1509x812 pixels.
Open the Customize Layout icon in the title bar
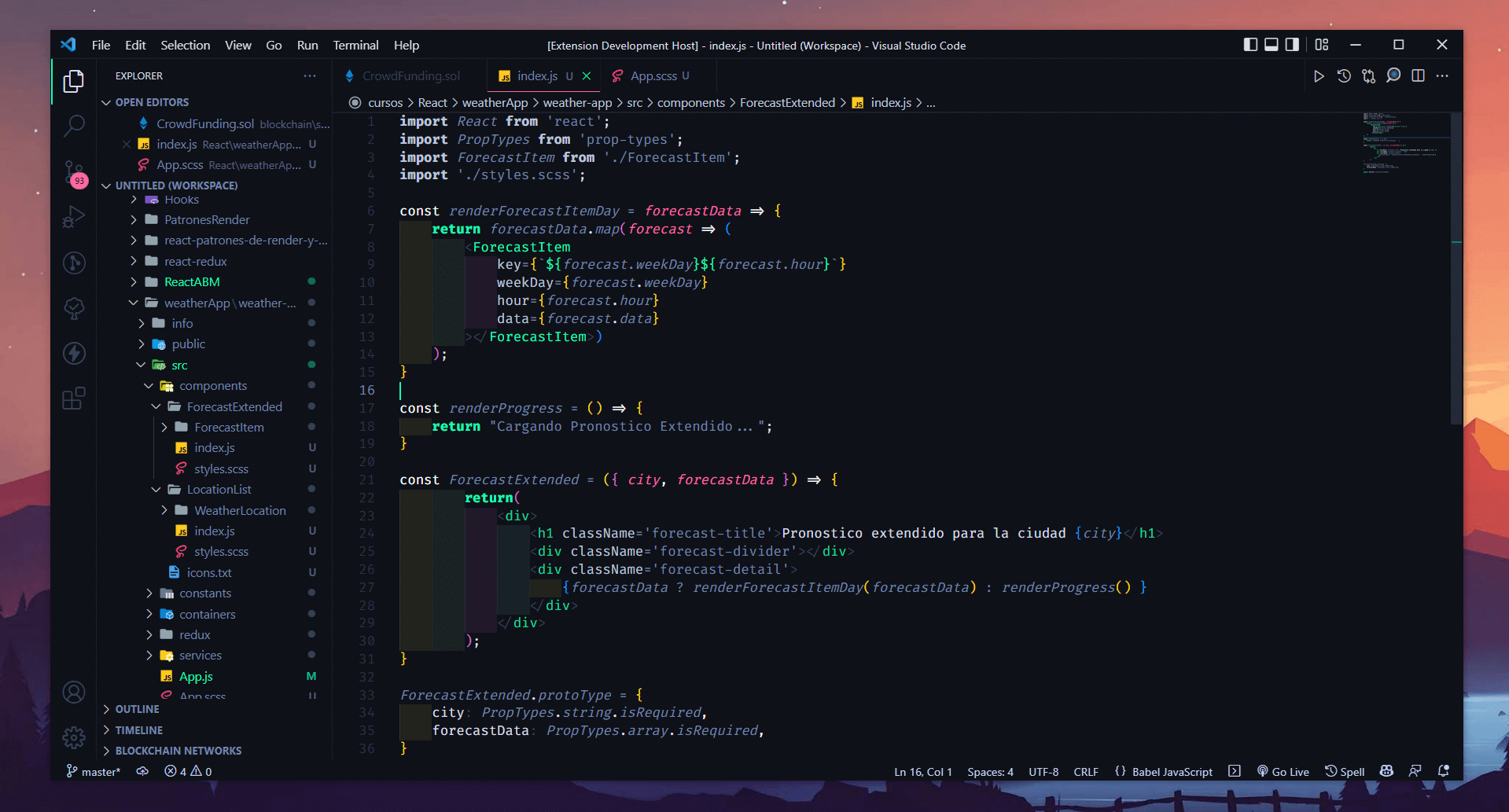click(1322, 45)
